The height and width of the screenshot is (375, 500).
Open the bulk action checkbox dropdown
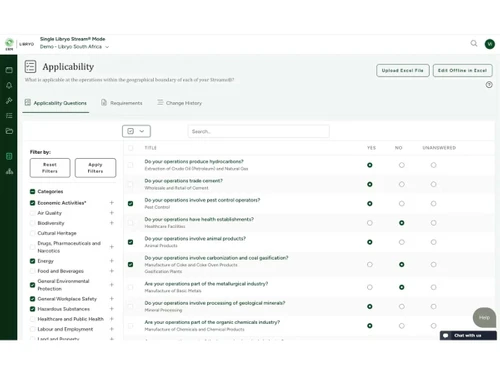[x=136, y=131]
